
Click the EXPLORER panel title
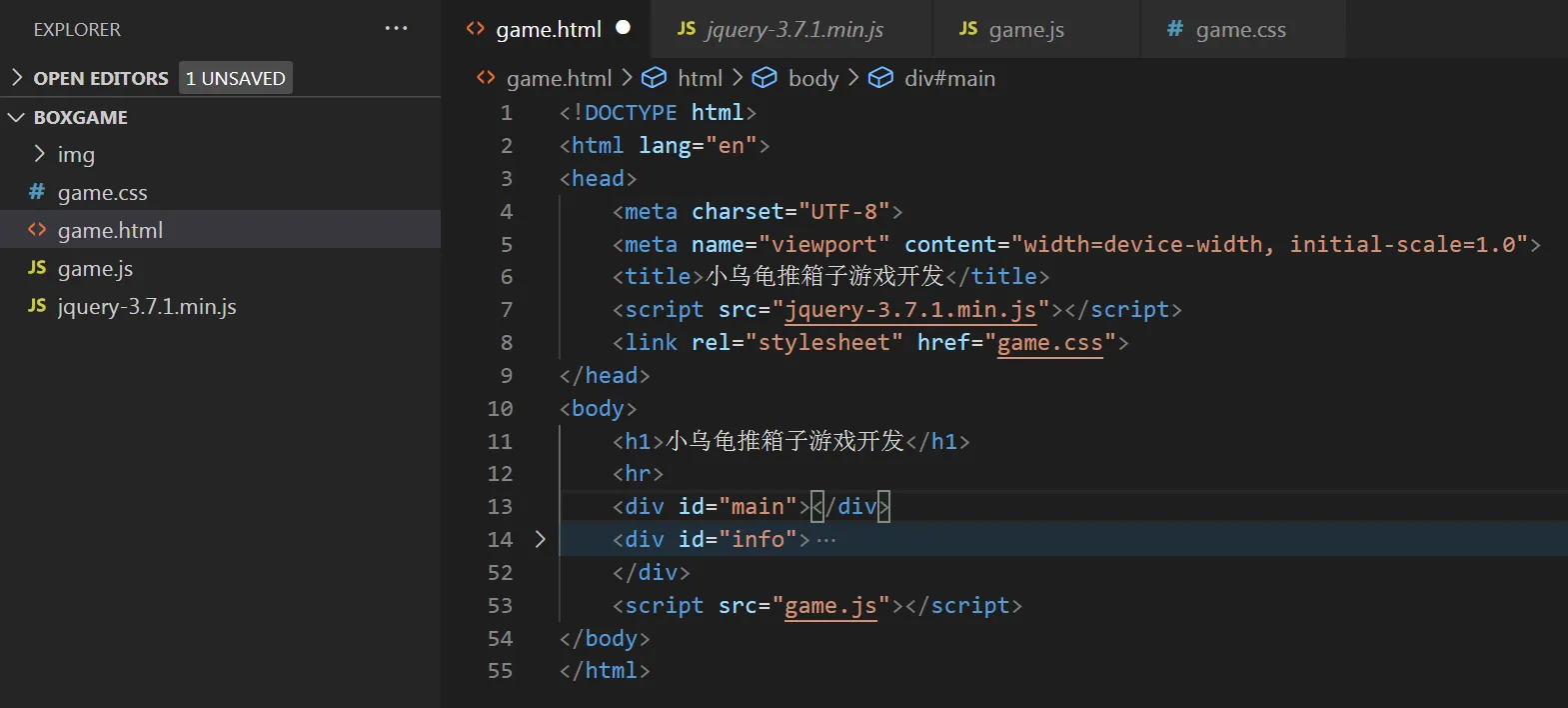click(77, 30)
